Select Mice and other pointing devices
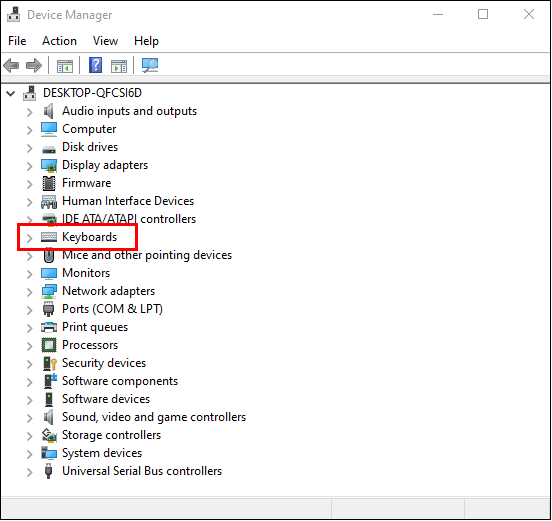 pos(147,255)
